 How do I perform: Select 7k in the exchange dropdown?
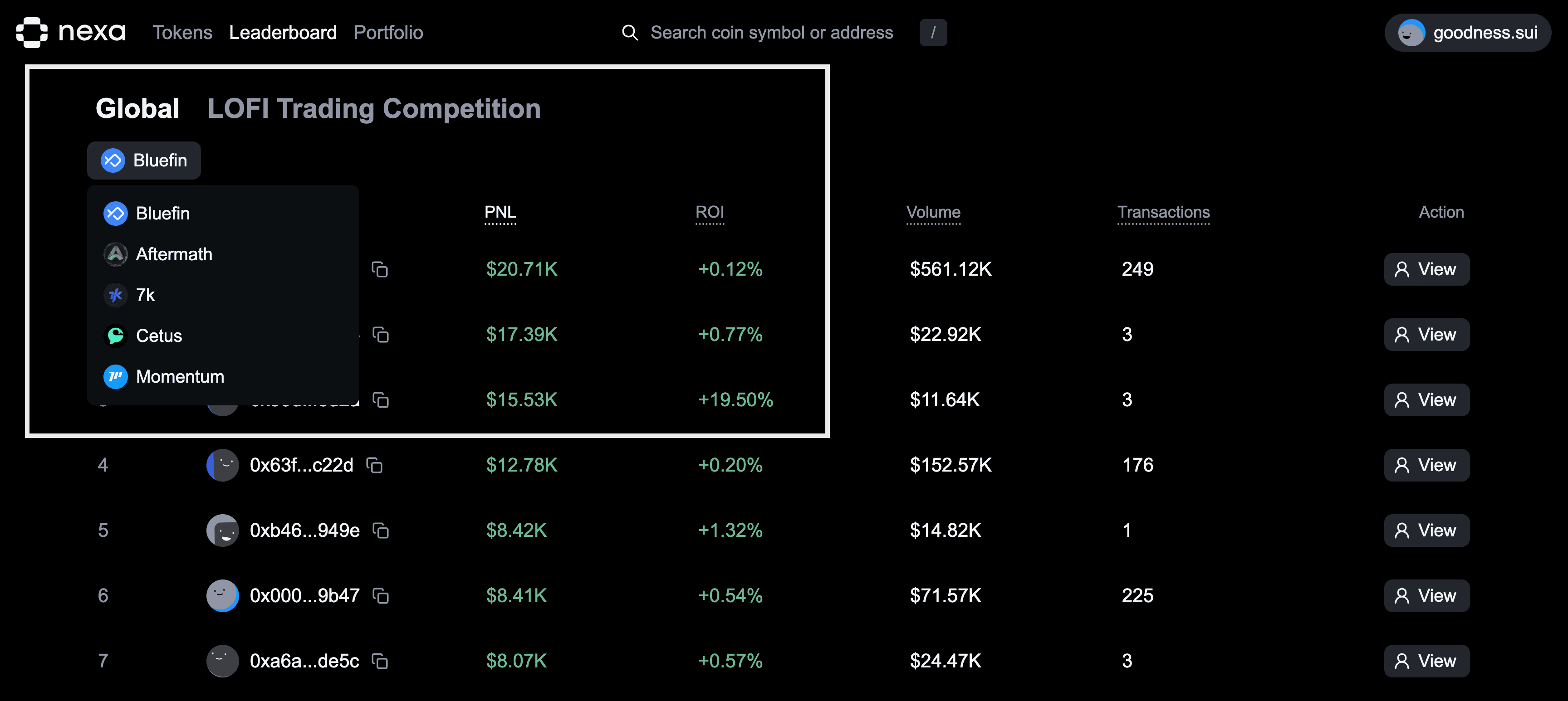tap(145, 295)
